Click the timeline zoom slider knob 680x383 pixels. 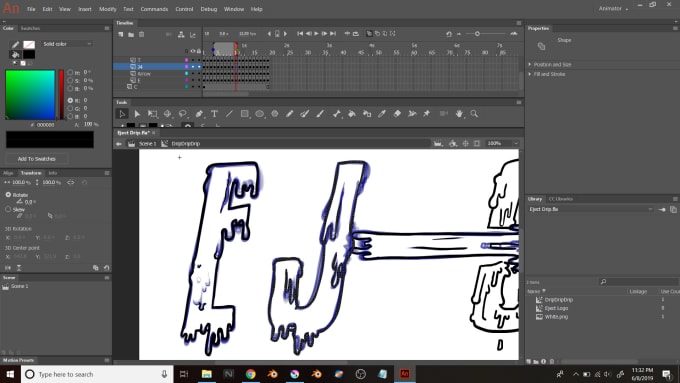(x=477, y=33)
